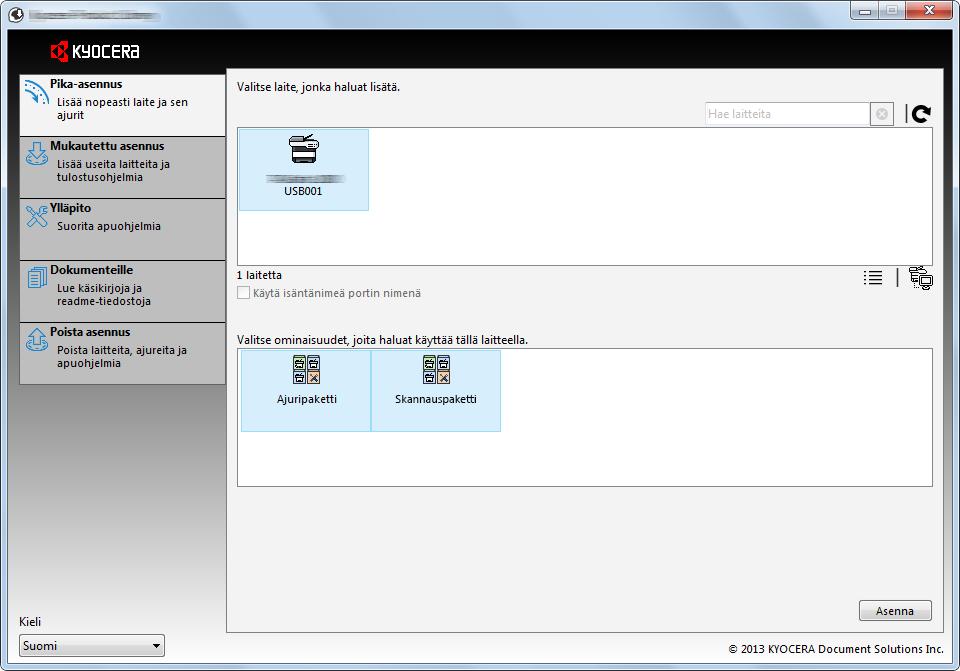This screenshot has height=671, width=960.
Task: Click the Kyocera logo
Action: coord(95,51)
